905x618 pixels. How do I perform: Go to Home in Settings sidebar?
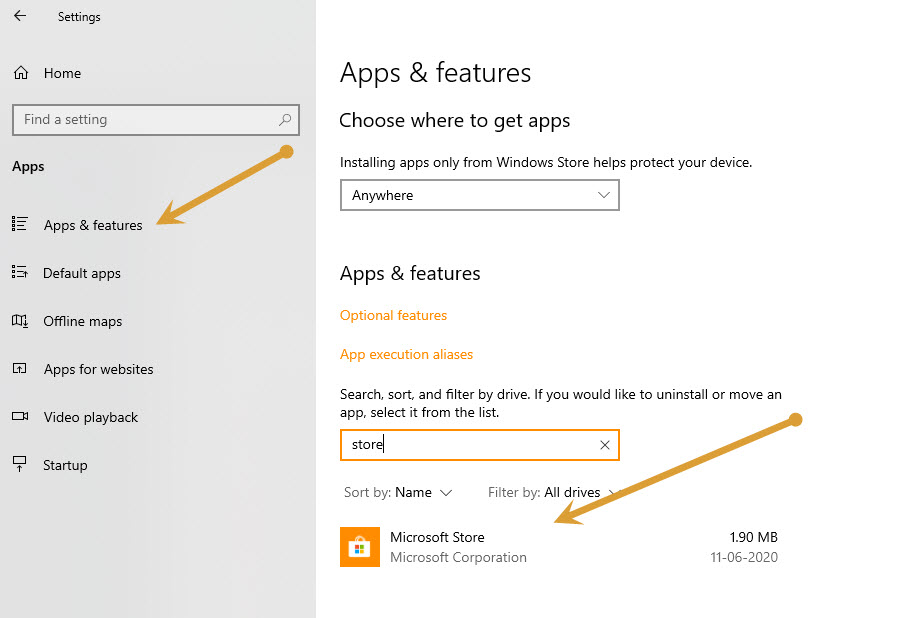pyautogui.click(x=62, y=73)
